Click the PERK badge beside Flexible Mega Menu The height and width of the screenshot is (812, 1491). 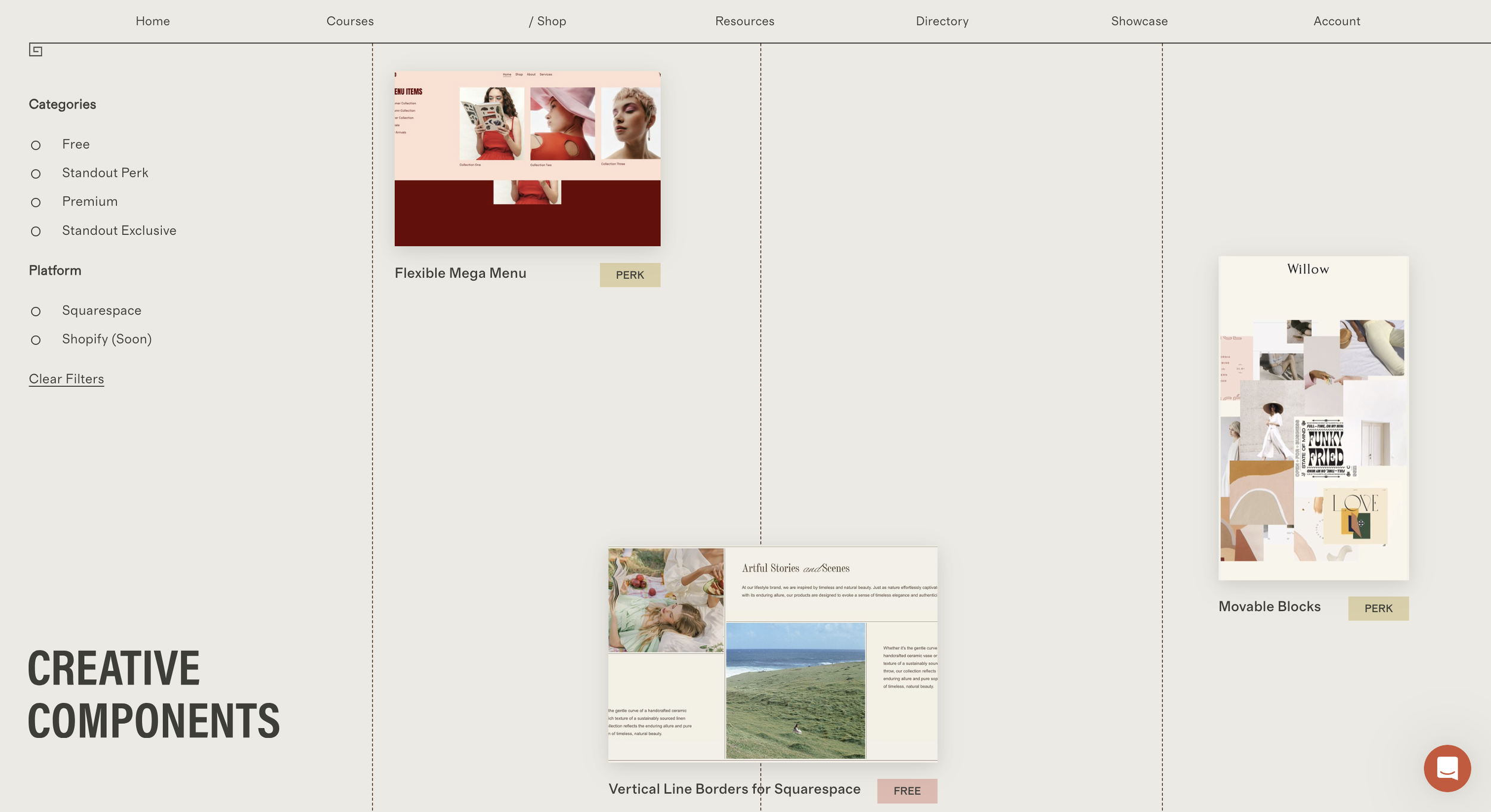click(x=630, y=275)
